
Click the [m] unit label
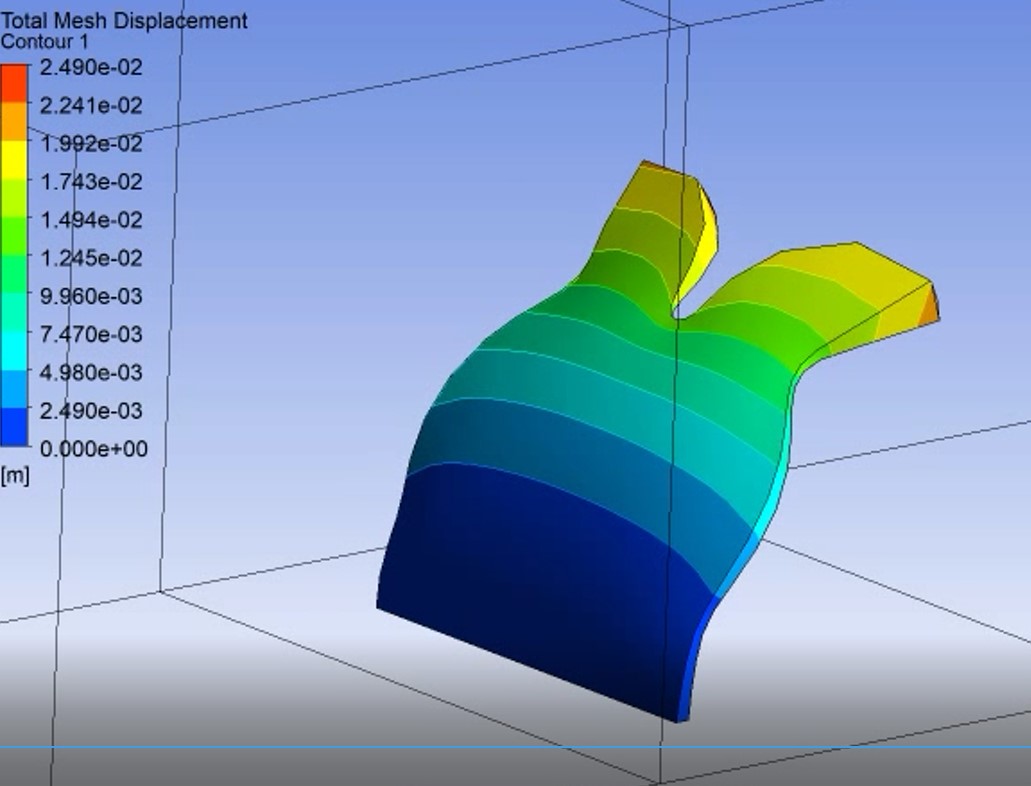pos(15,476)
